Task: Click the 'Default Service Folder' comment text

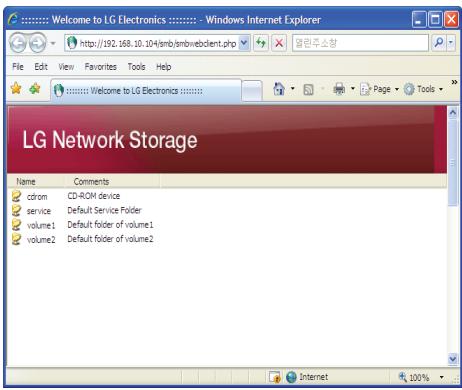Action: (104, 210)
